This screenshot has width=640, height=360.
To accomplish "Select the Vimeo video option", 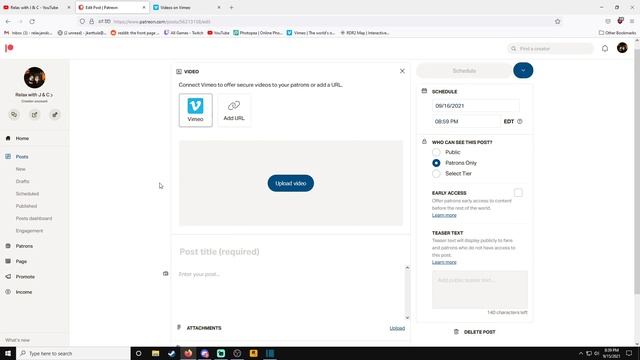I will 196,110.
